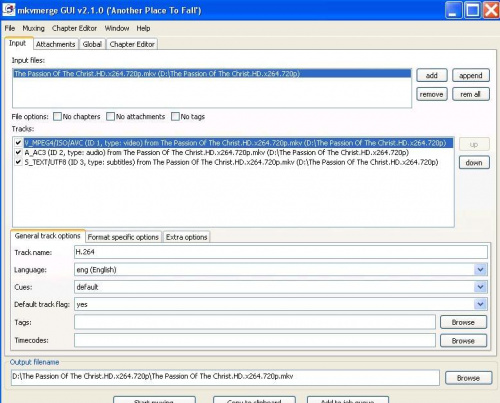Click the add input file button
This screenshot has width=500, height=403.
432,75
